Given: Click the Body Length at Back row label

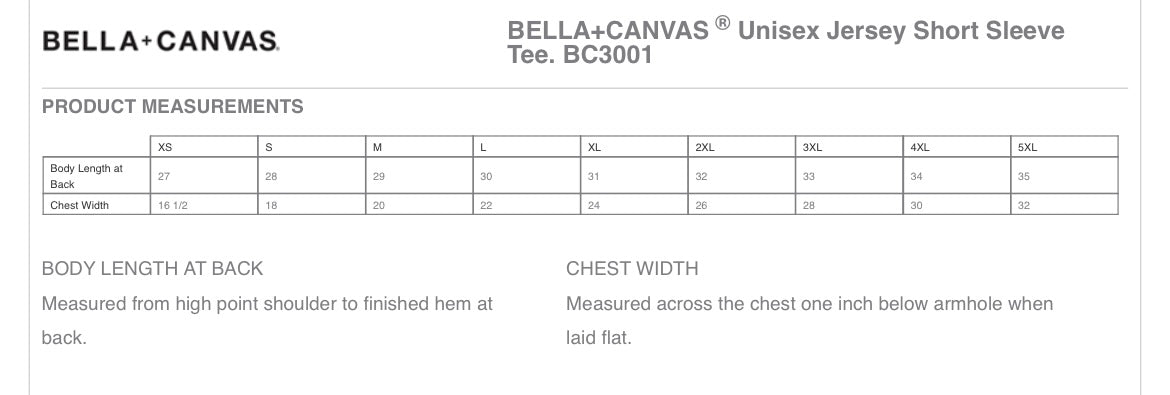Looking at the screenshot, I should point(86,176).
